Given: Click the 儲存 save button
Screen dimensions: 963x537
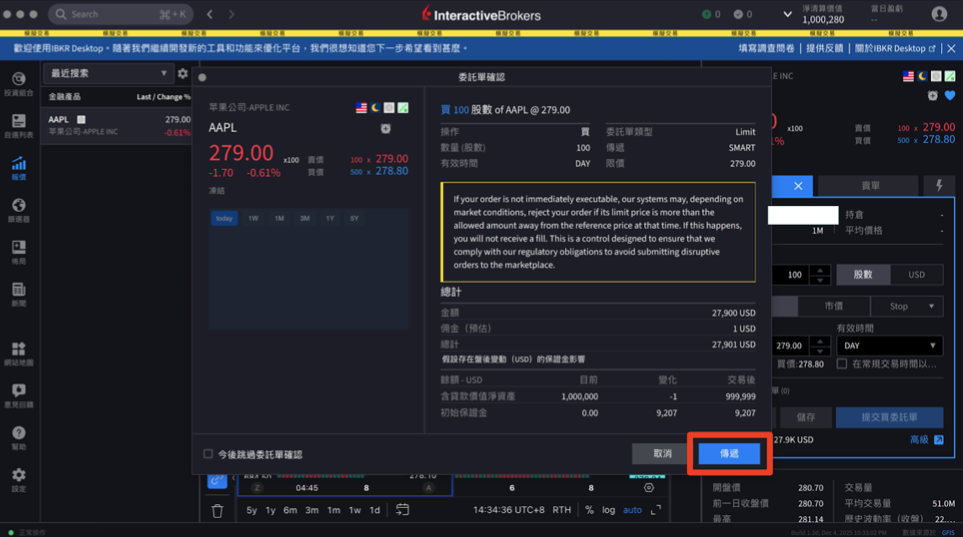Looking at the screenshot, I should pos(806,417).
